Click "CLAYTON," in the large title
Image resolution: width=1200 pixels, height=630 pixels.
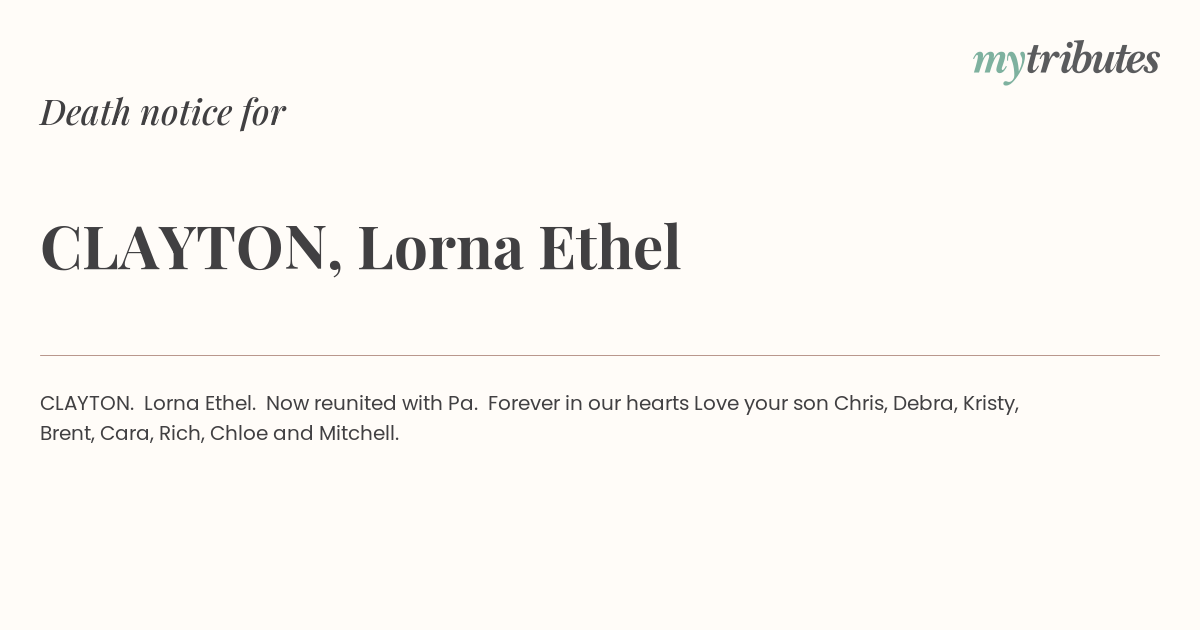[x=191, y=248]
